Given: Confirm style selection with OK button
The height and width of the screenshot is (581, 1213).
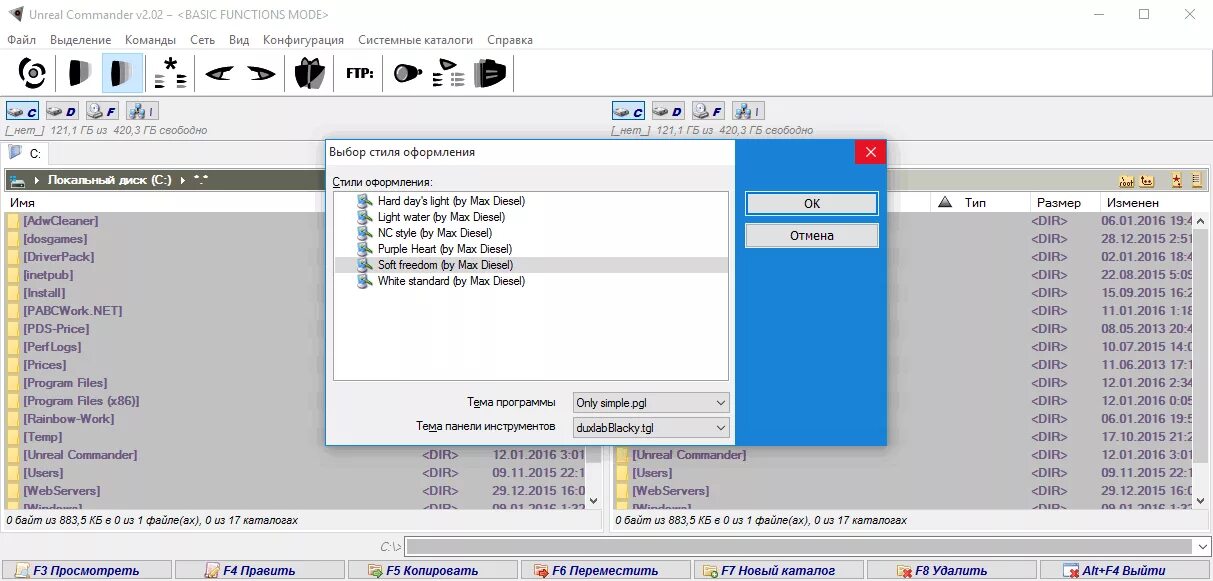Looking at the screenshot, I should [x=812, y=203].
